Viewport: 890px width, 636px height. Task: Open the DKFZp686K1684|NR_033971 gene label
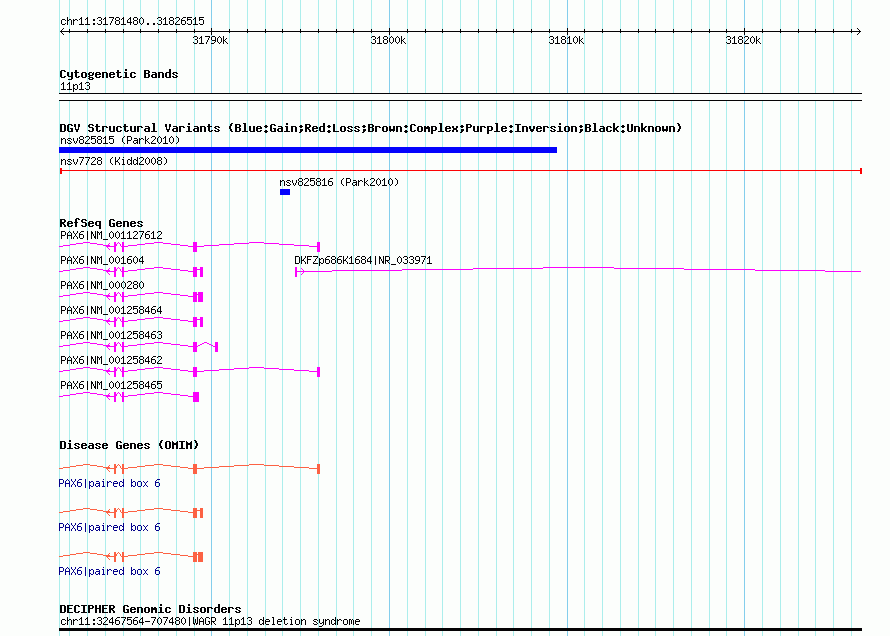pos(363,260)
